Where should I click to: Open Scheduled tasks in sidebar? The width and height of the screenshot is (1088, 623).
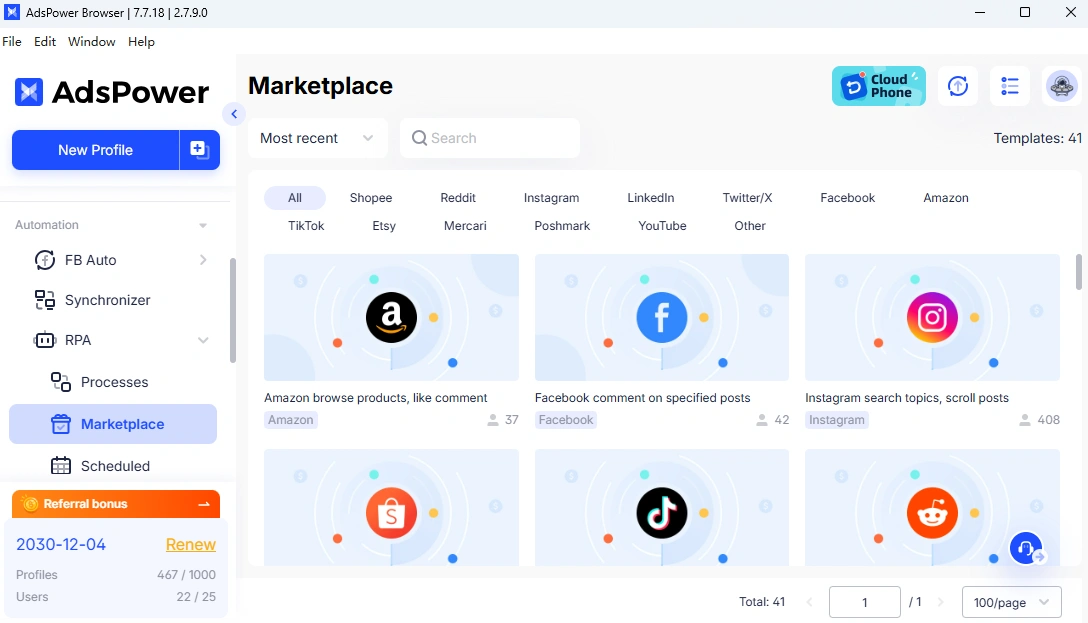115,466
